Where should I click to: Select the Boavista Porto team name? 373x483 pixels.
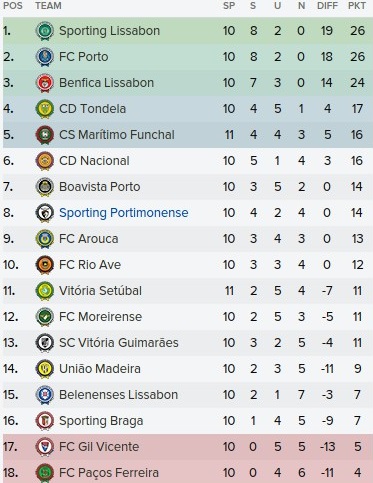coord(99,187)
